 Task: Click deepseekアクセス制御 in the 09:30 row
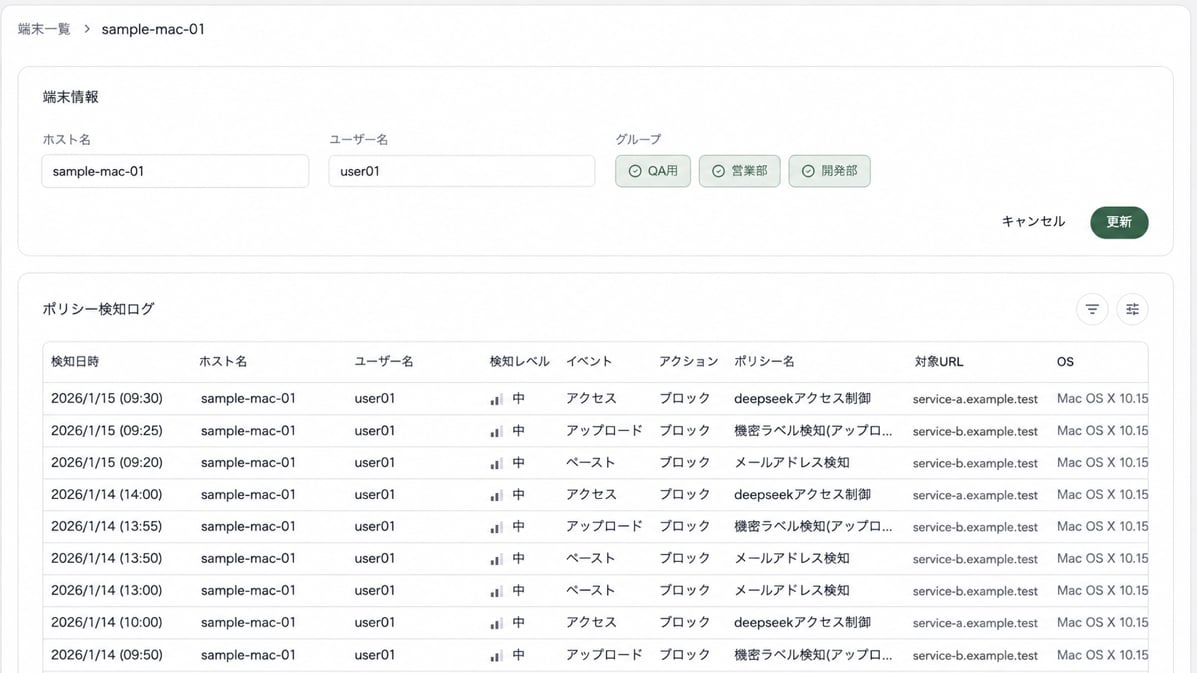coord(802,398)
